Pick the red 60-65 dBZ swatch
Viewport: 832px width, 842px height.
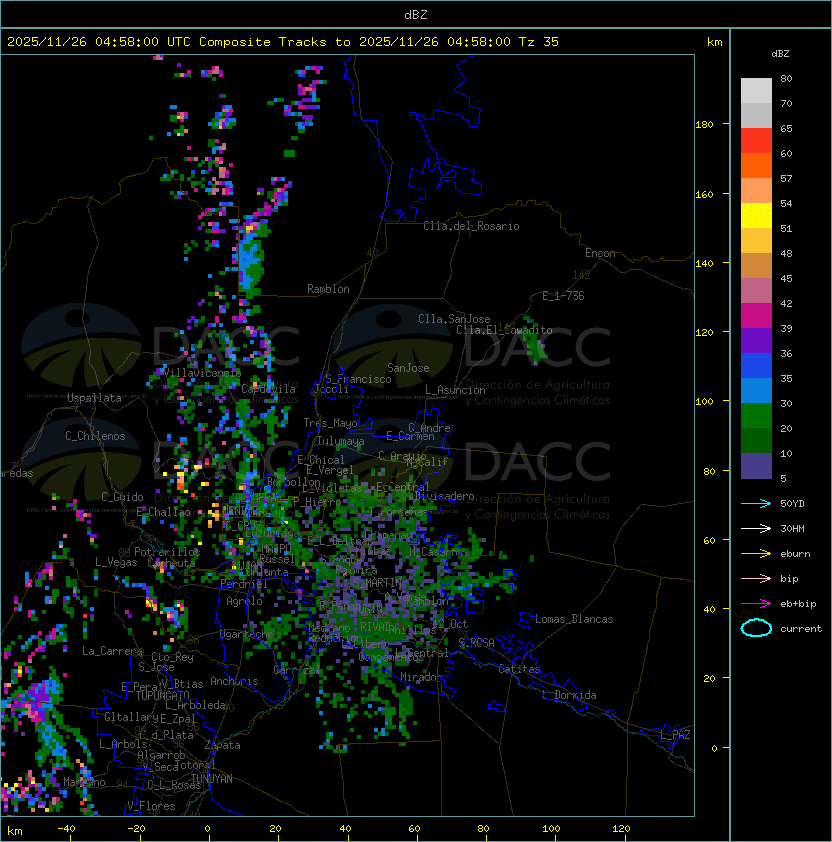756,141
